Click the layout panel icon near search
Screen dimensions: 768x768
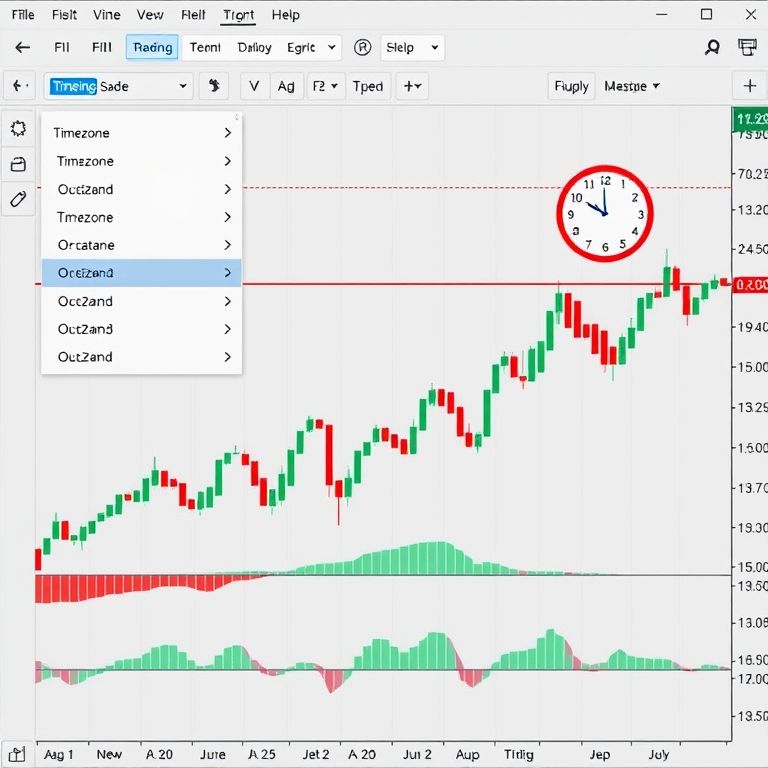(746, 47)
